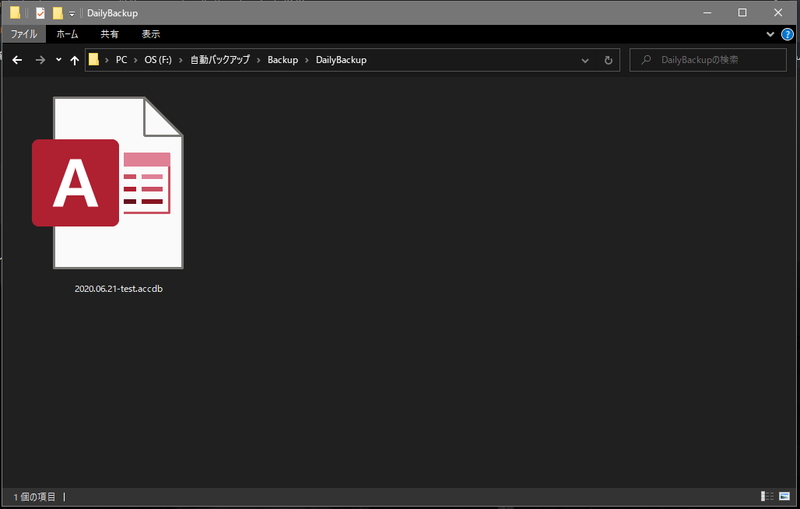
Task: Expand chevron after PC in path
Action: point(136,60)
